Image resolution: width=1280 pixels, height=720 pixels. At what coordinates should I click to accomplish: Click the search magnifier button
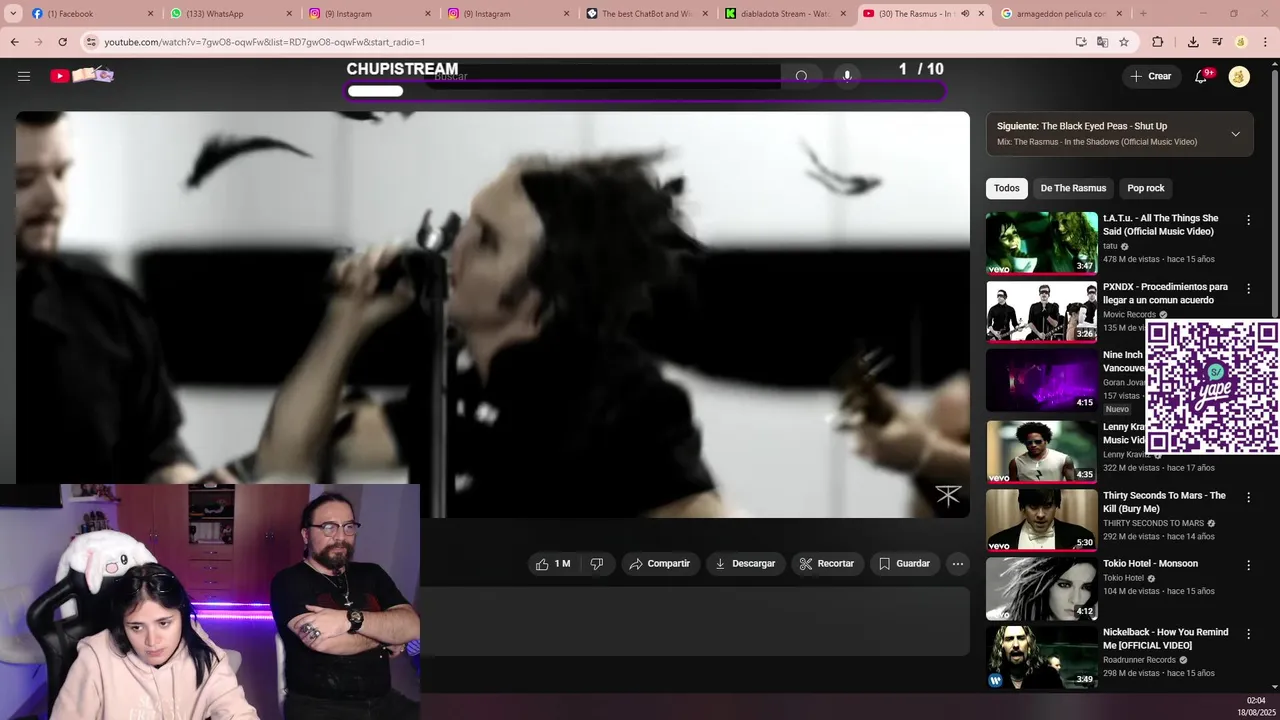point(801,76)
